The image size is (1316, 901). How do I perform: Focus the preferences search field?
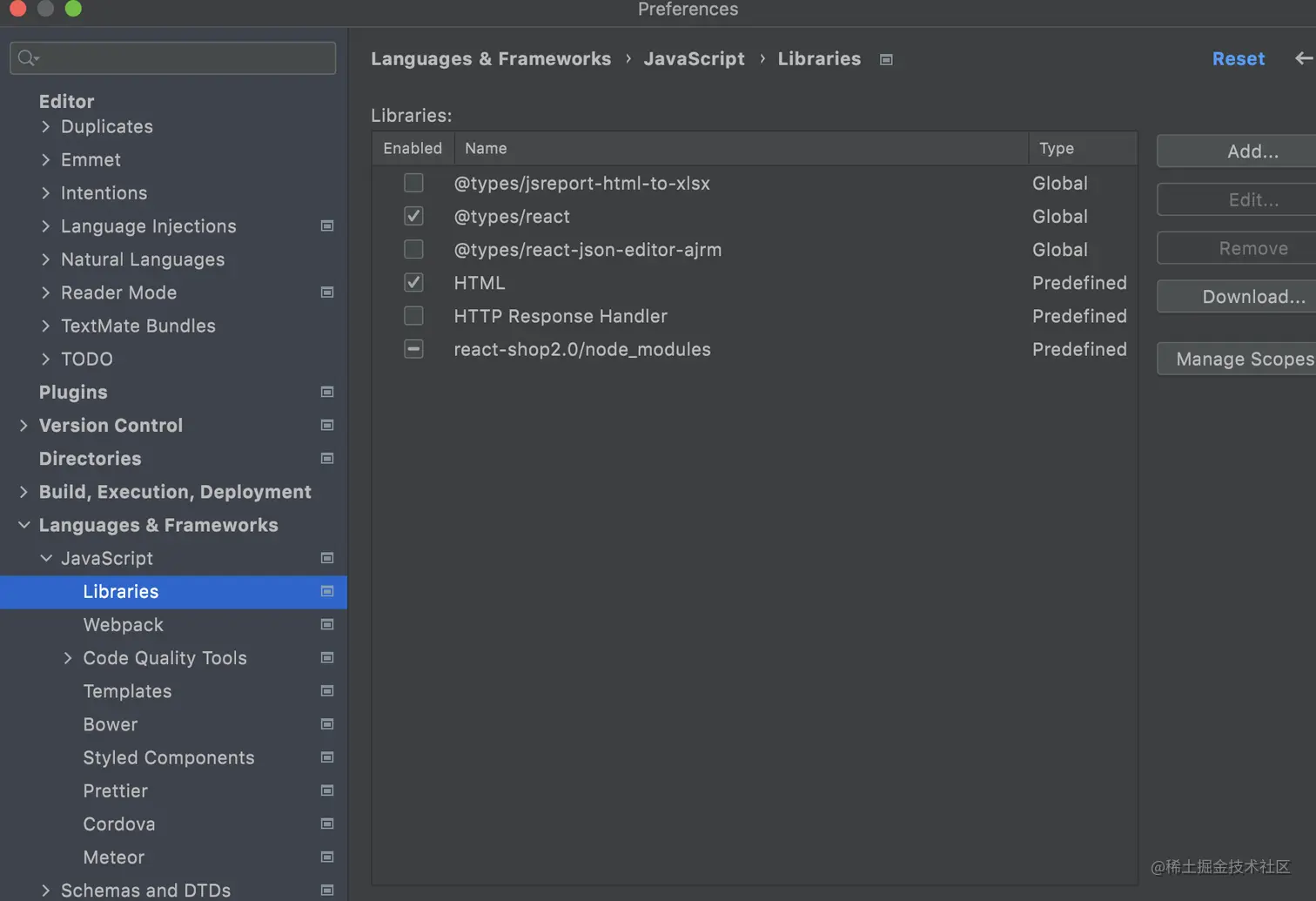183,58
